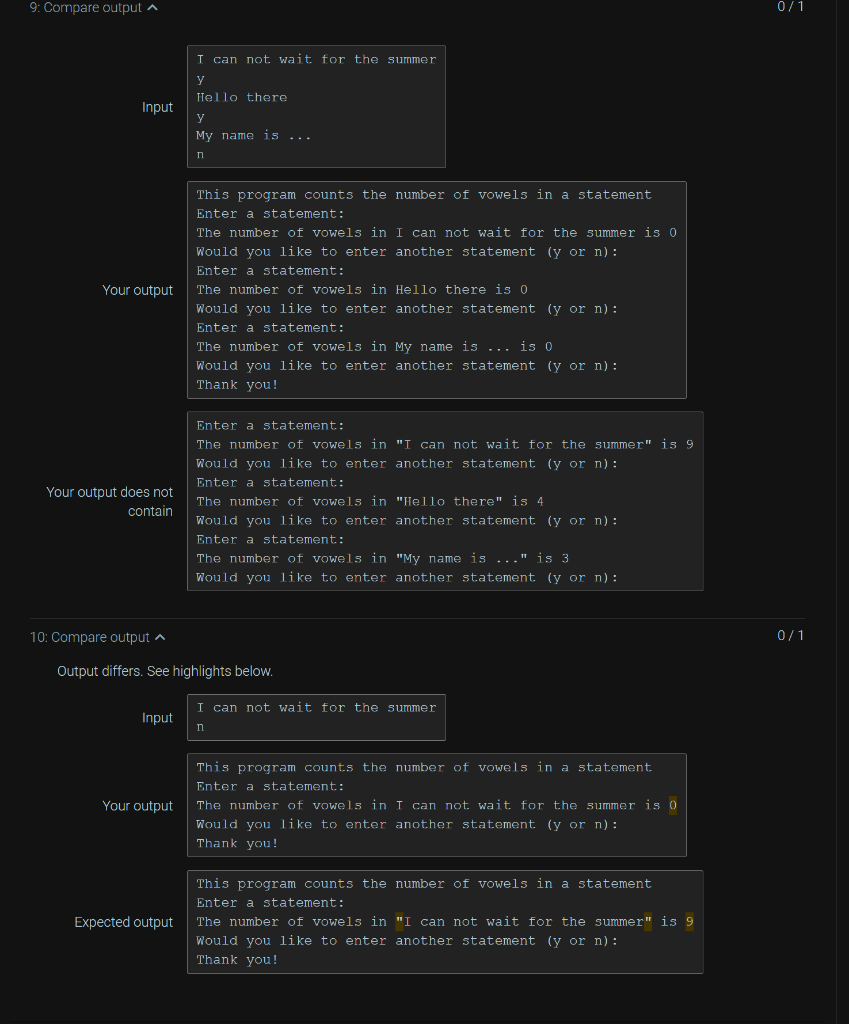Click the test 9 input box

point(316,106)
